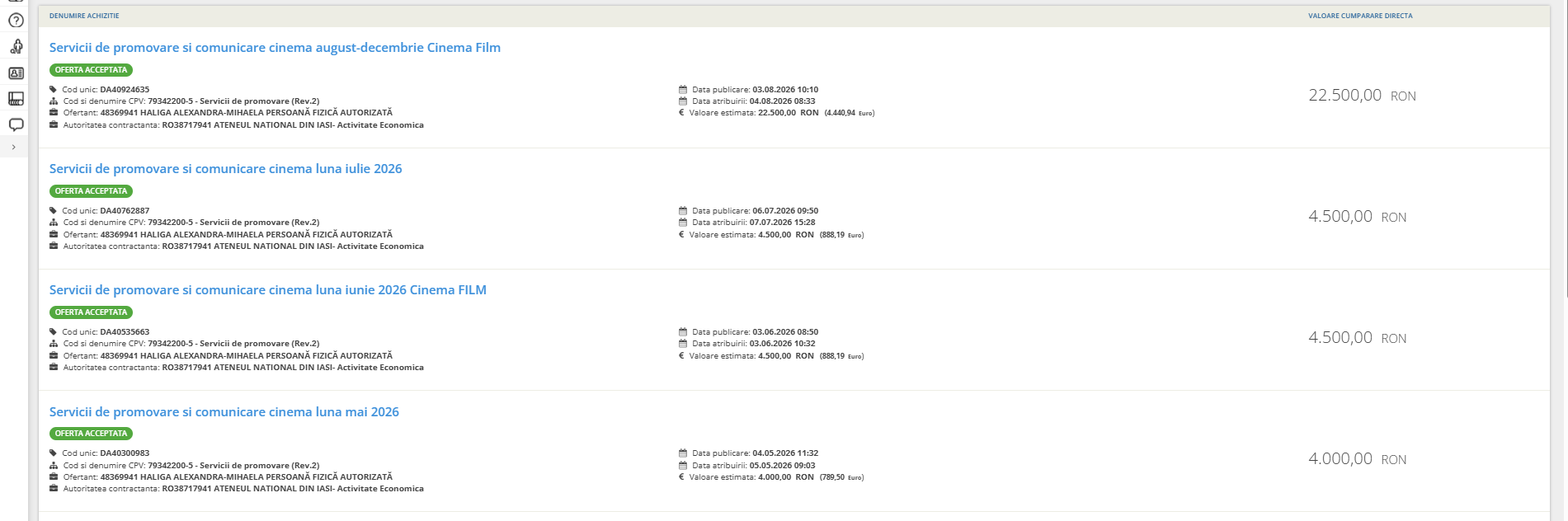Open the help question mark icon in sidebar
This screenshot has width=1568, height=521.
click(x=16, y=21)
